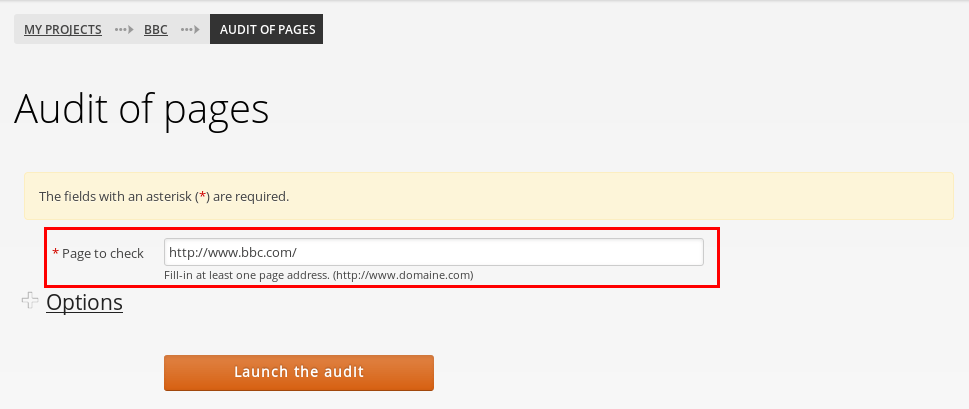Go to the MY PROJECTS breadcrumb
This screenshot has height=409, width=969.
pyautogui.click(x=63, y=30)
